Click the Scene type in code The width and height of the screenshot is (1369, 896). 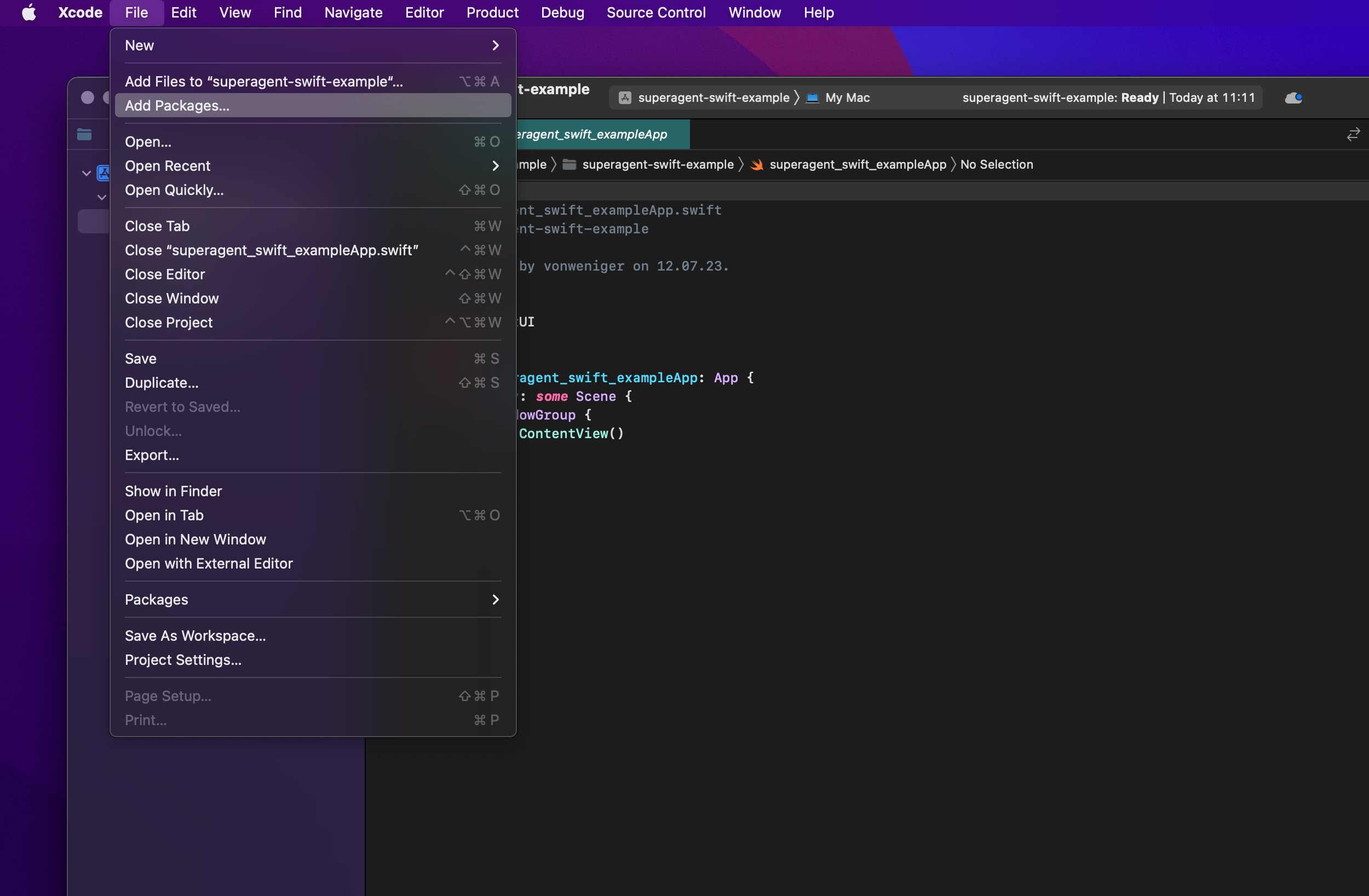595,397
